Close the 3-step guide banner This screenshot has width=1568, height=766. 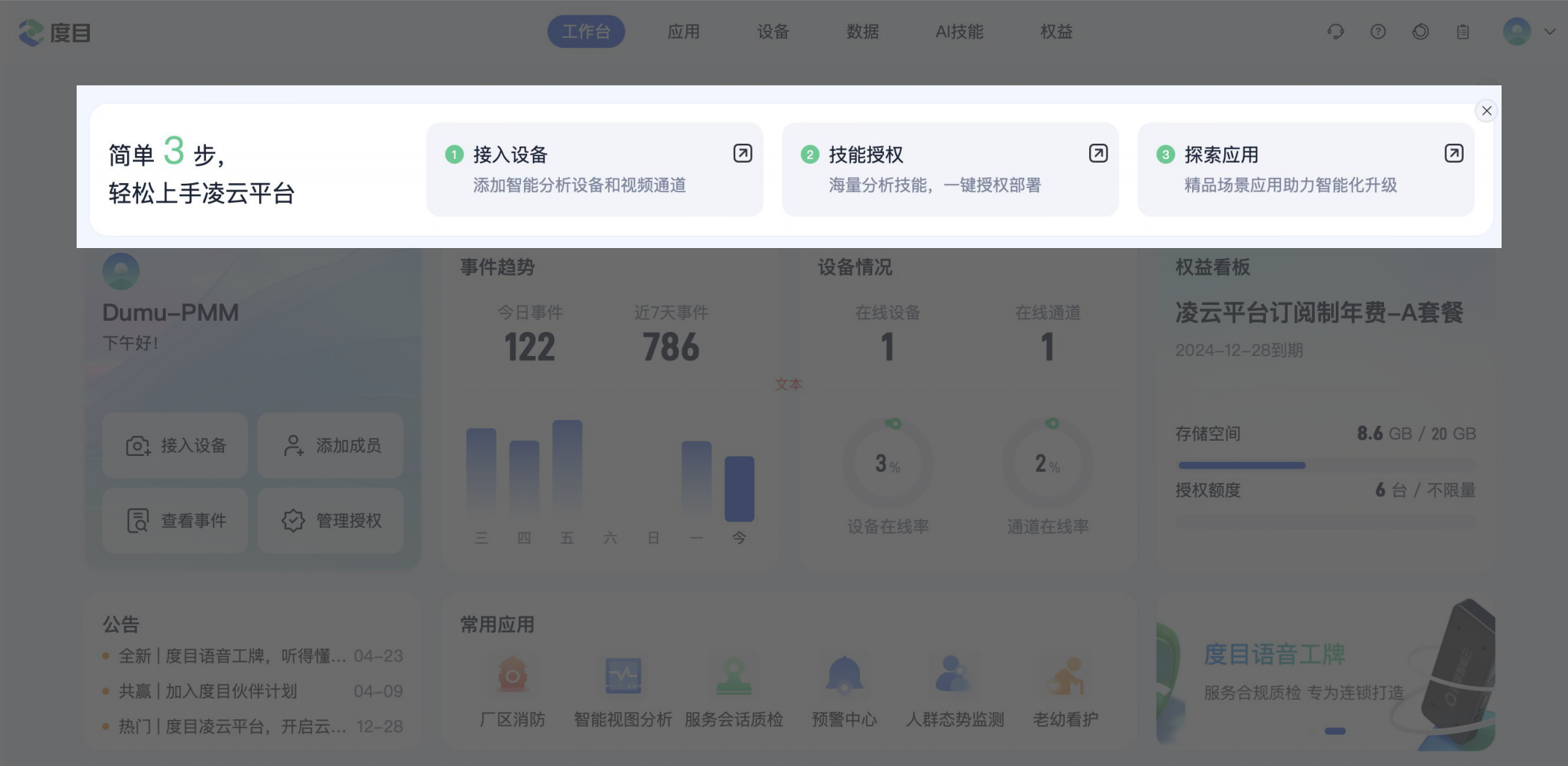[x=1486, y=111]
